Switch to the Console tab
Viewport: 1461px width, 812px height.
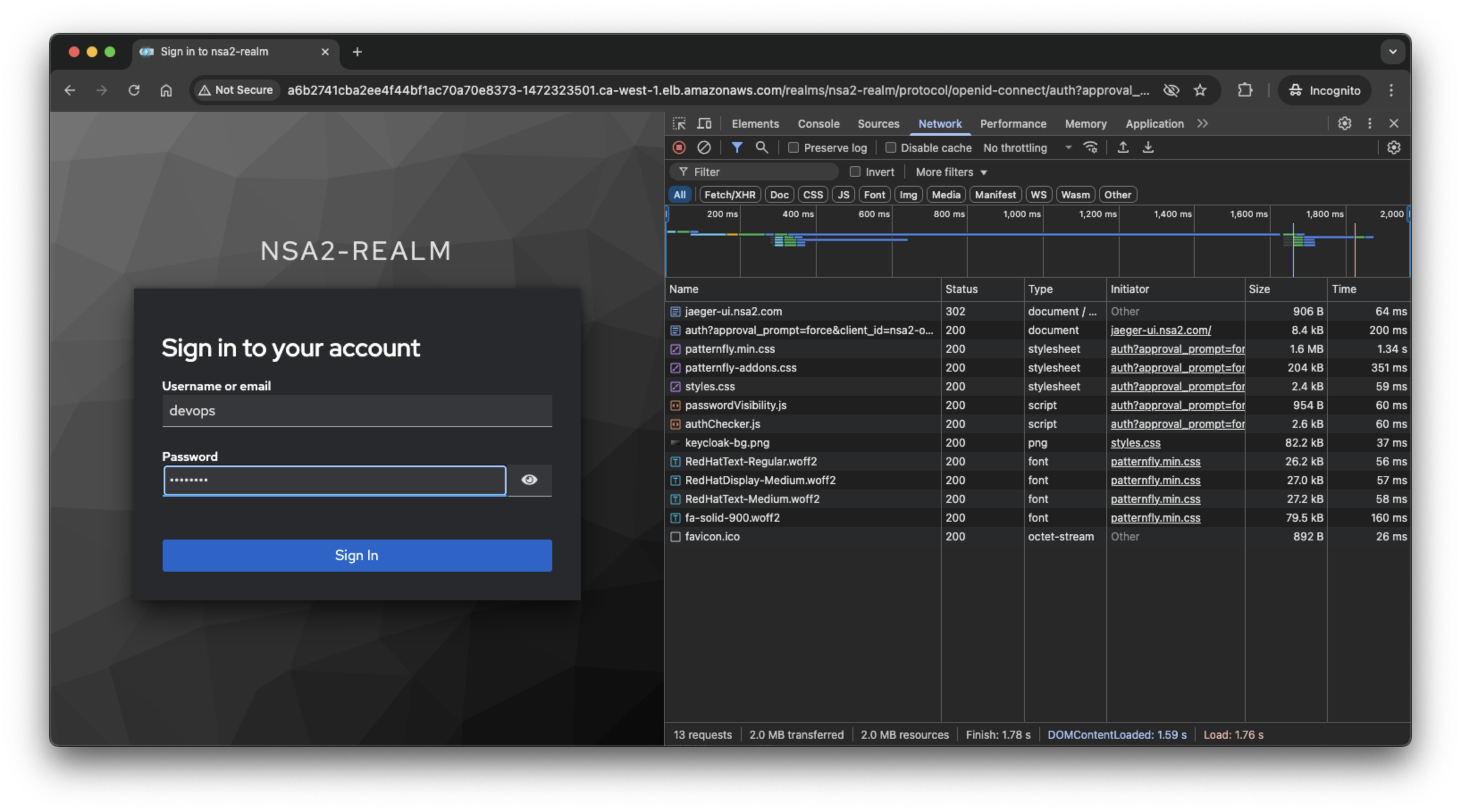coord(819,124)
